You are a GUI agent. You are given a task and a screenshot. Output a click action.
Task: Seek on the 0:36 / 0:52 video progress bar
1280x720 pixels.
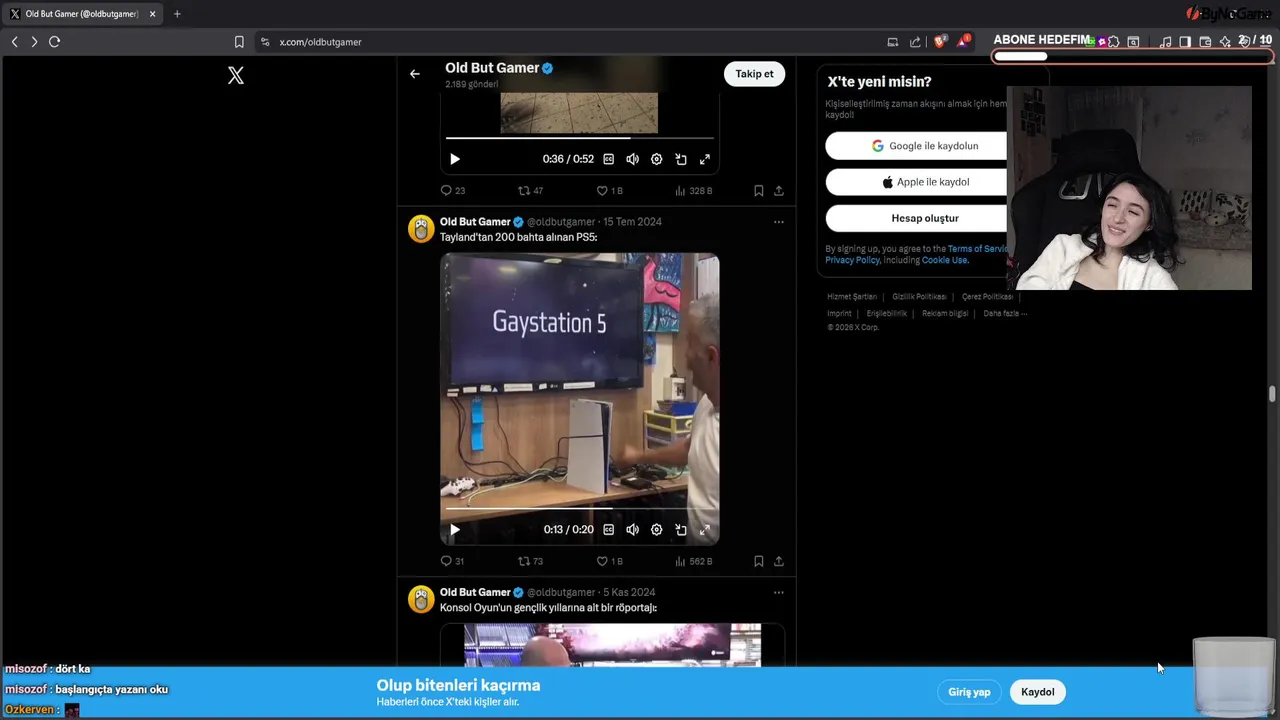coord(580,138)
